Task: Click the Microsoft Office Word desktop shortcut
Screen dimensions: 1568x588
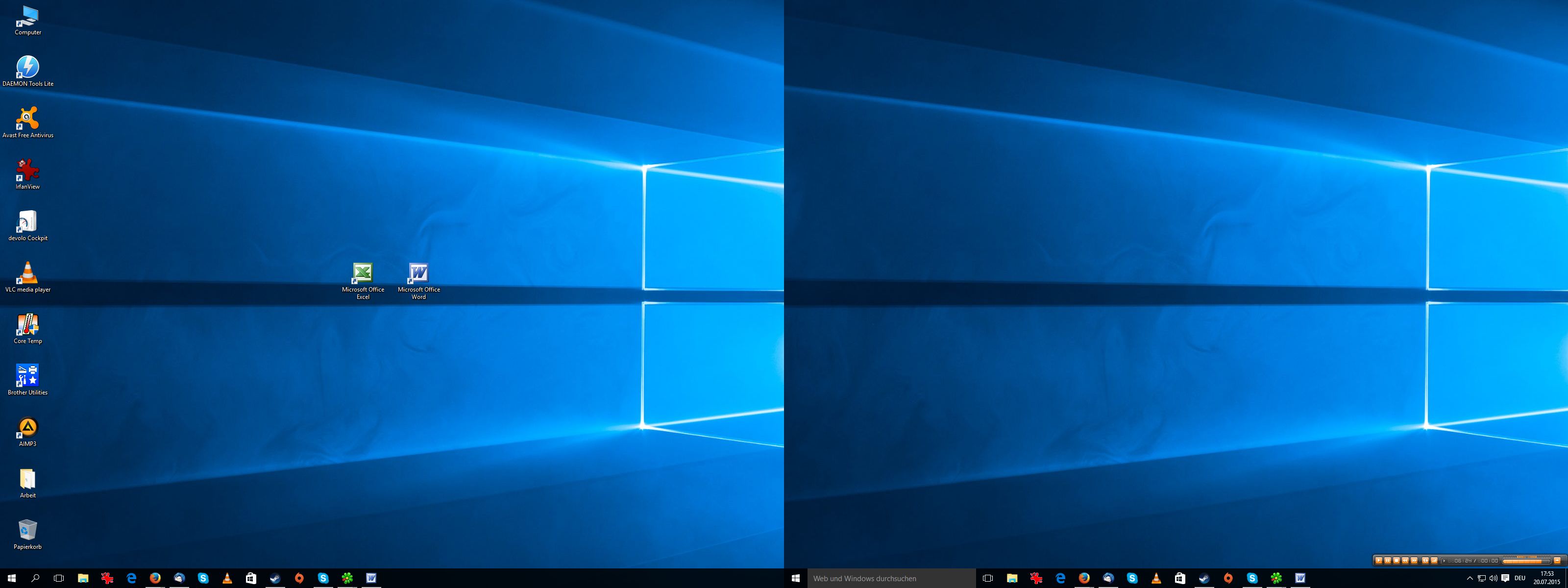Action: [x=419, y=273]
